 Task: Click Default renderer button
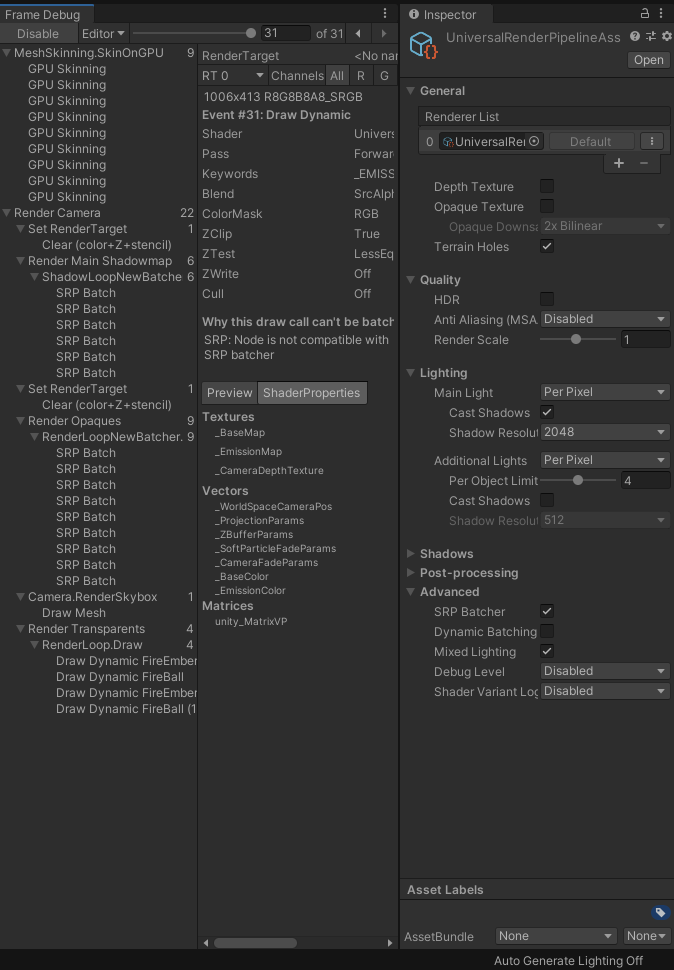[x=591, y=142]
